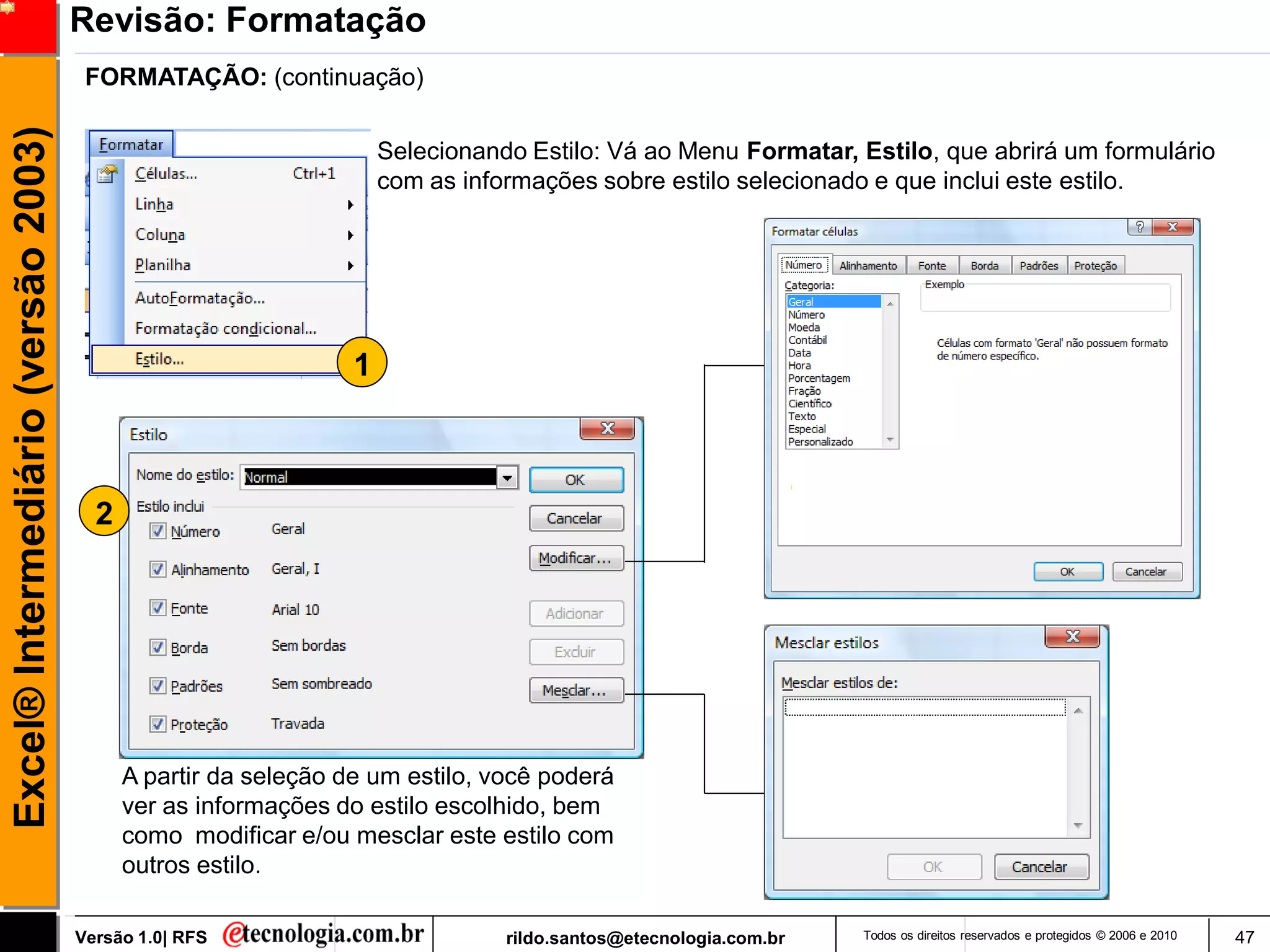Uncheck the Borda checkbox
The height and width of the screenshot is (952, 1270).
click(x=158, y=647)
